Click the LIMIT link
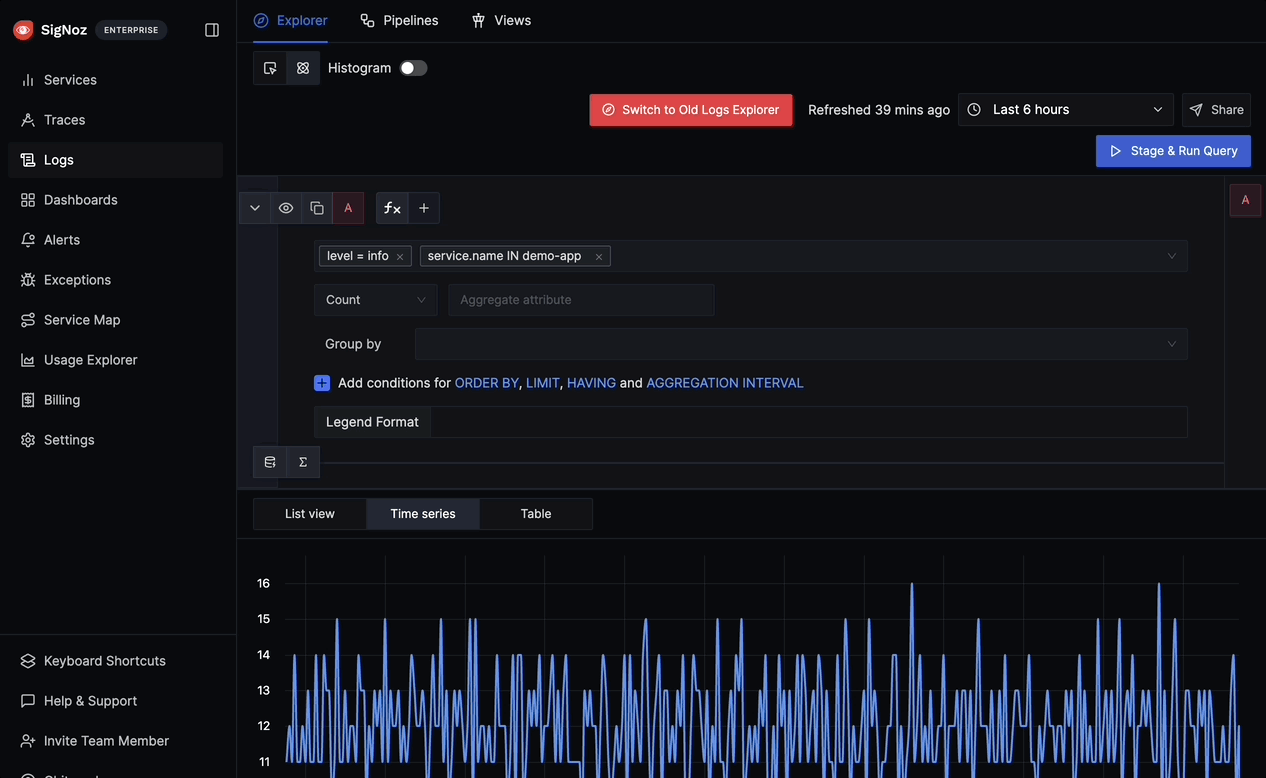This screenshot has height=778, width=1266. (x=543, y=383)
